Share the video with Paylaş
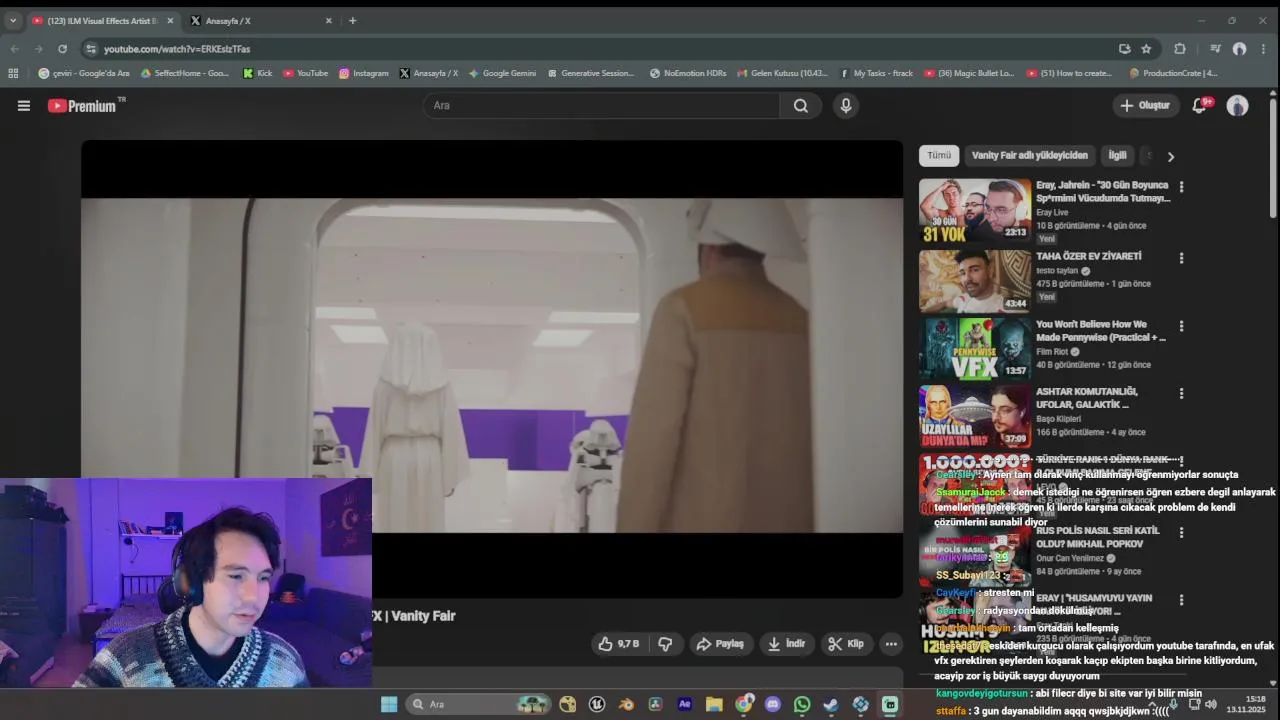Image resolution: width=1280 pixels, height=720 pixels. pos(720,644)
